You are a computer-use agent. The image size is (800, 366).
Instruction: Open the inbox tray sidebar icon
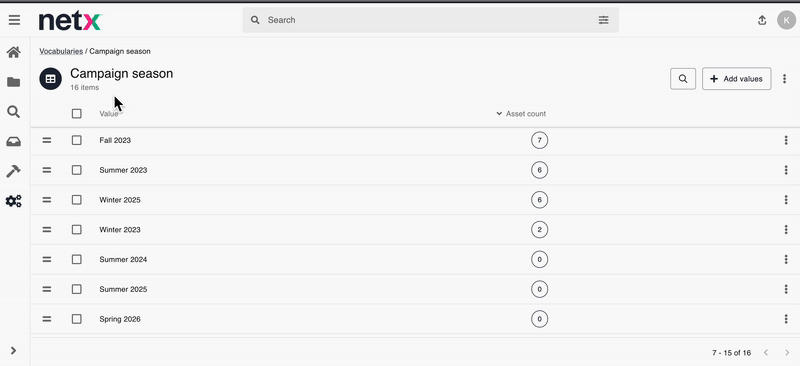13,142
